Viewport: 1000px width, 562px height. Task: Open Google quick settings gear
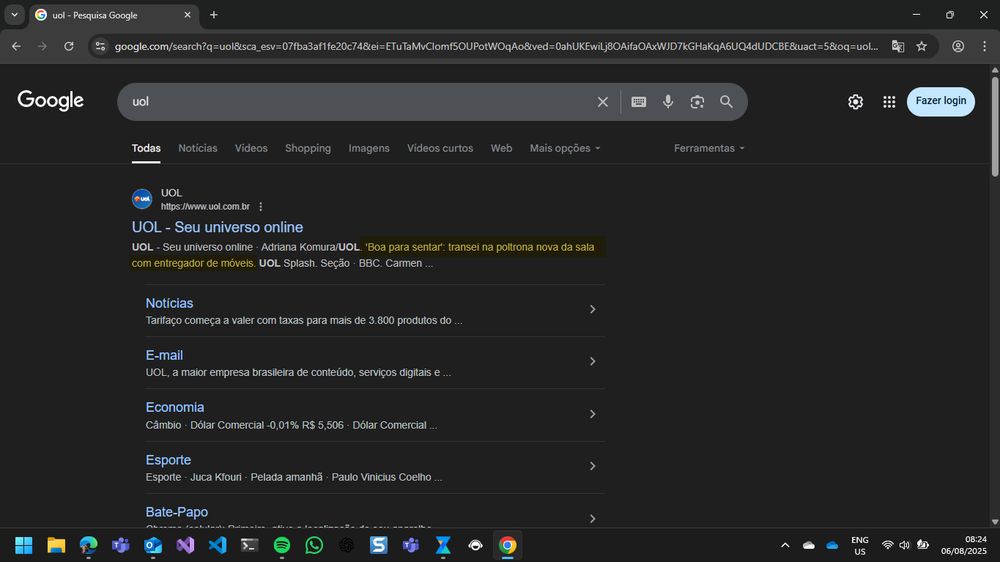coord(855,101)
